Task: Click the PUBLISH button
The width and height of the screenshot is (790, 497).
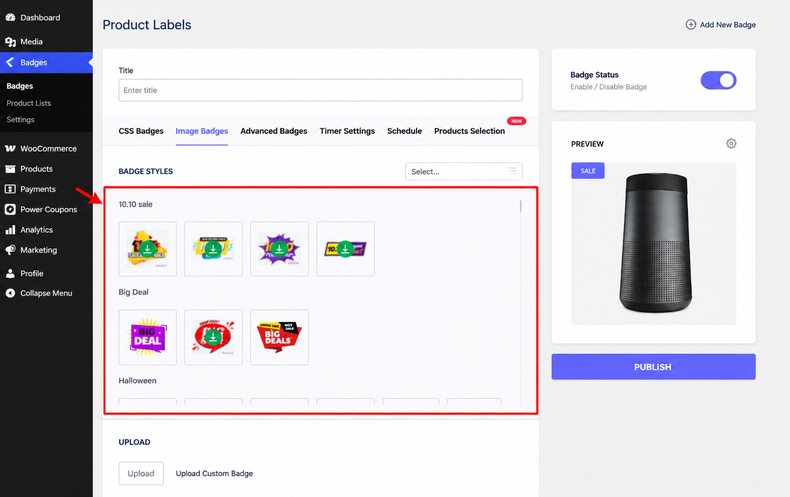Action: click(653, 367)
